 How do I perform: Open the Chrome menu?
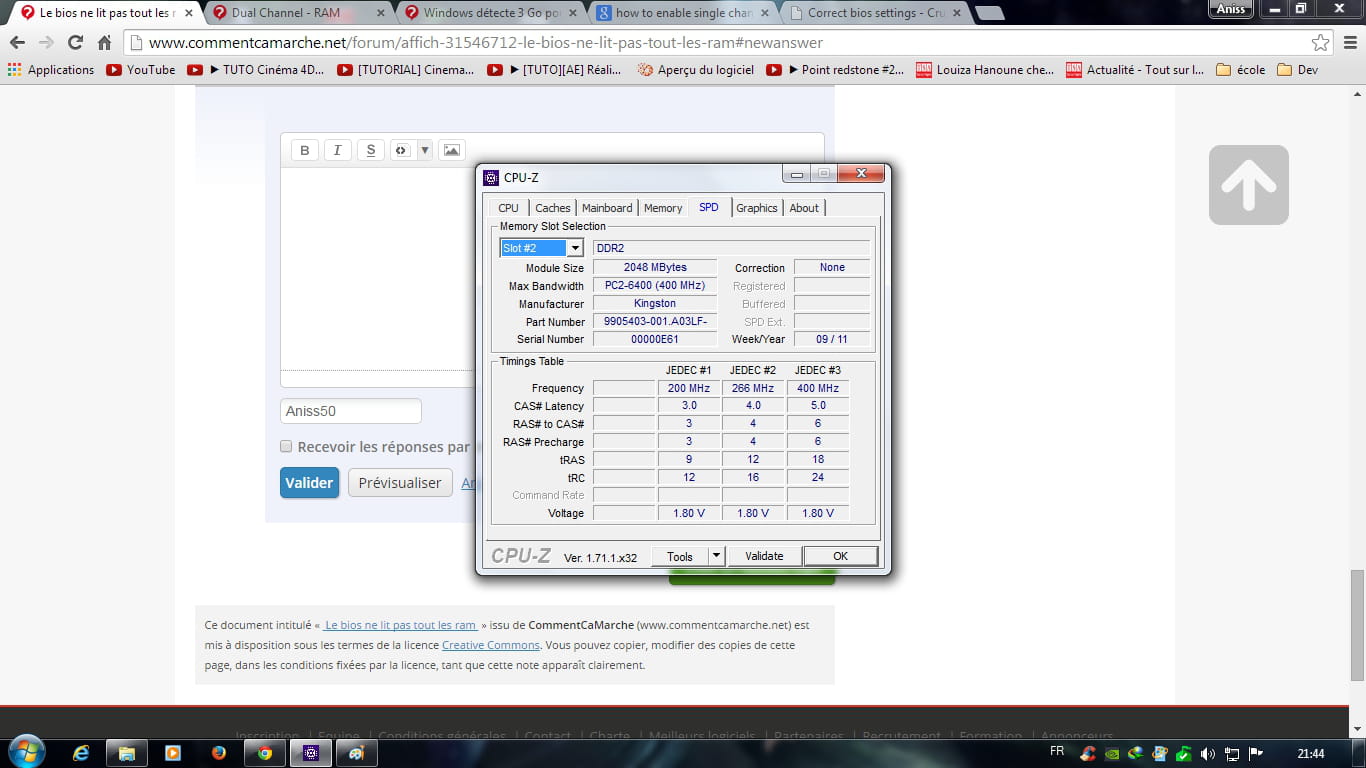pyautogui.click(x=1349, y=43)
